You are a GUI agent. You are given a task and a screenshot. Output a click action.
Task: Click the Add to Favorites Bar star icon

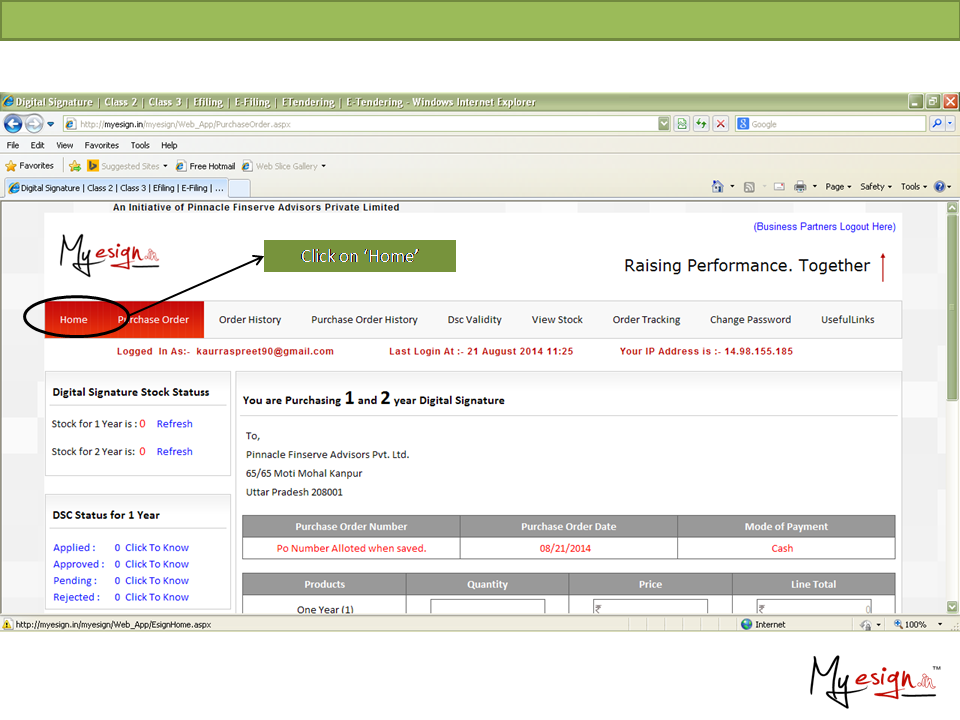point(75,166)
